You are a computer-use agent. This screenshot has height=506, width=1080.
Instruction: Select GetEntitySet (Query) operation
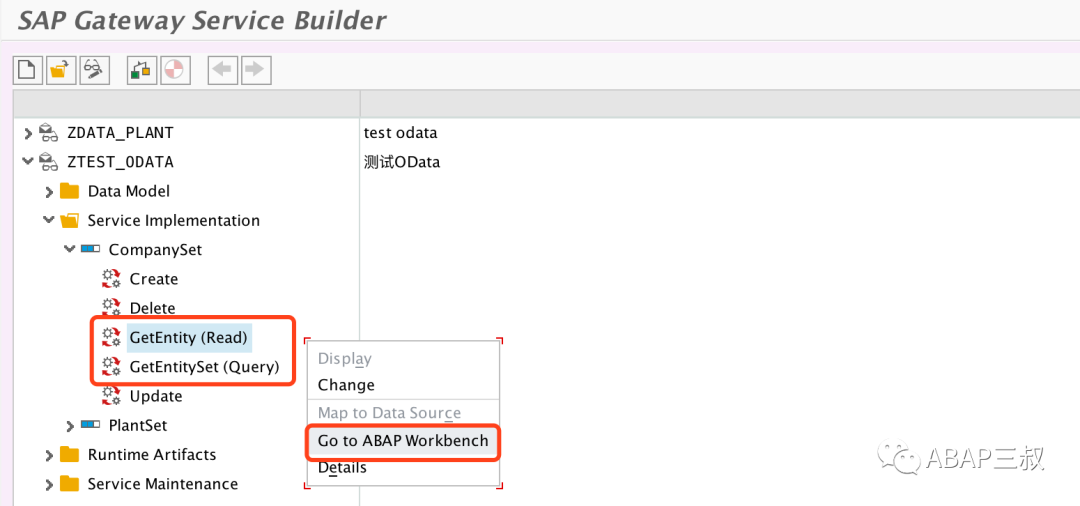[205, 367]
